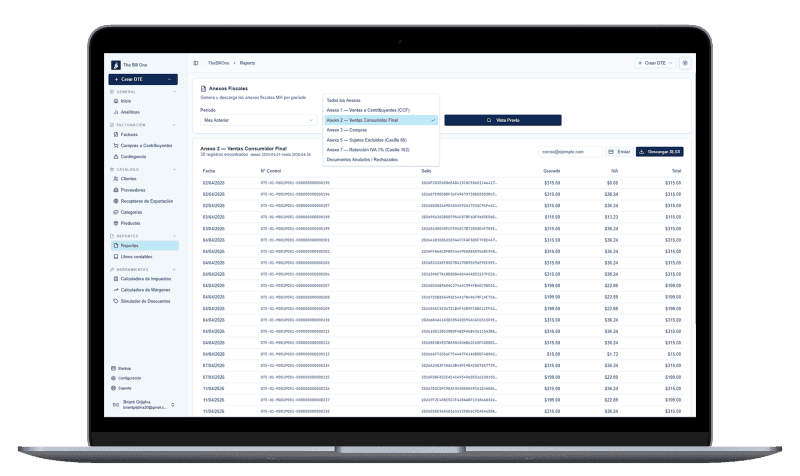Click the Descargar XLSX button
Viewport: 800px width, 476px height.
point(660,152)
